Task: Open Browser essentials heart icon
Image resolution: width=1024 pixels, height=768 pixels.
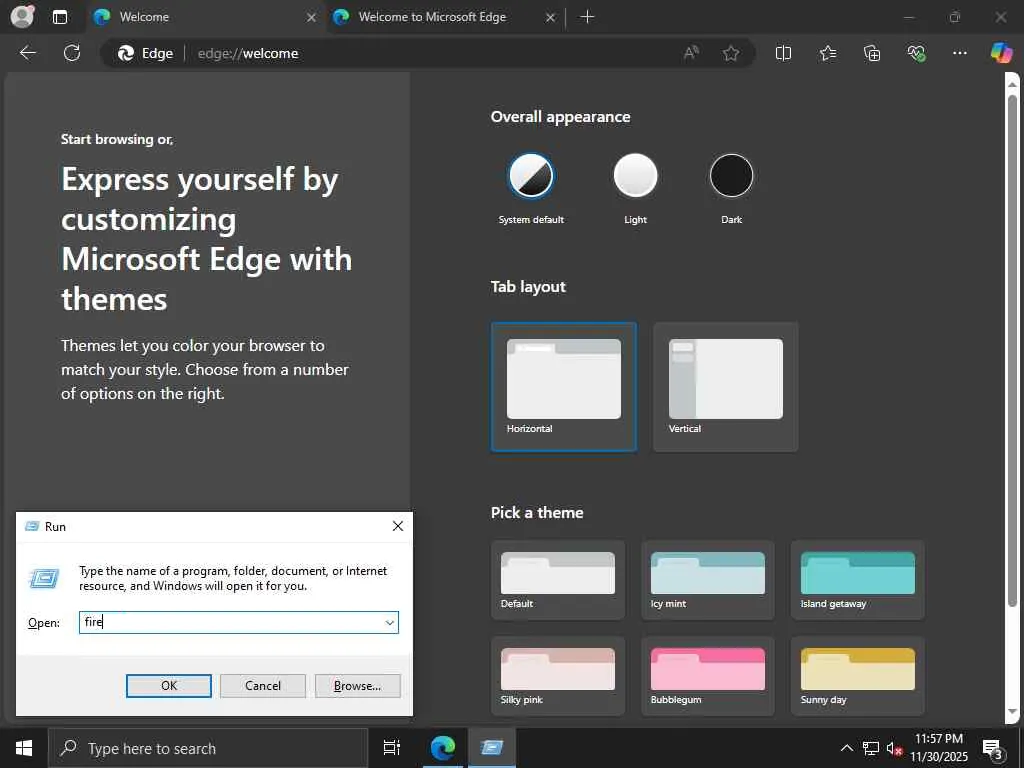Action: (916, 53)
